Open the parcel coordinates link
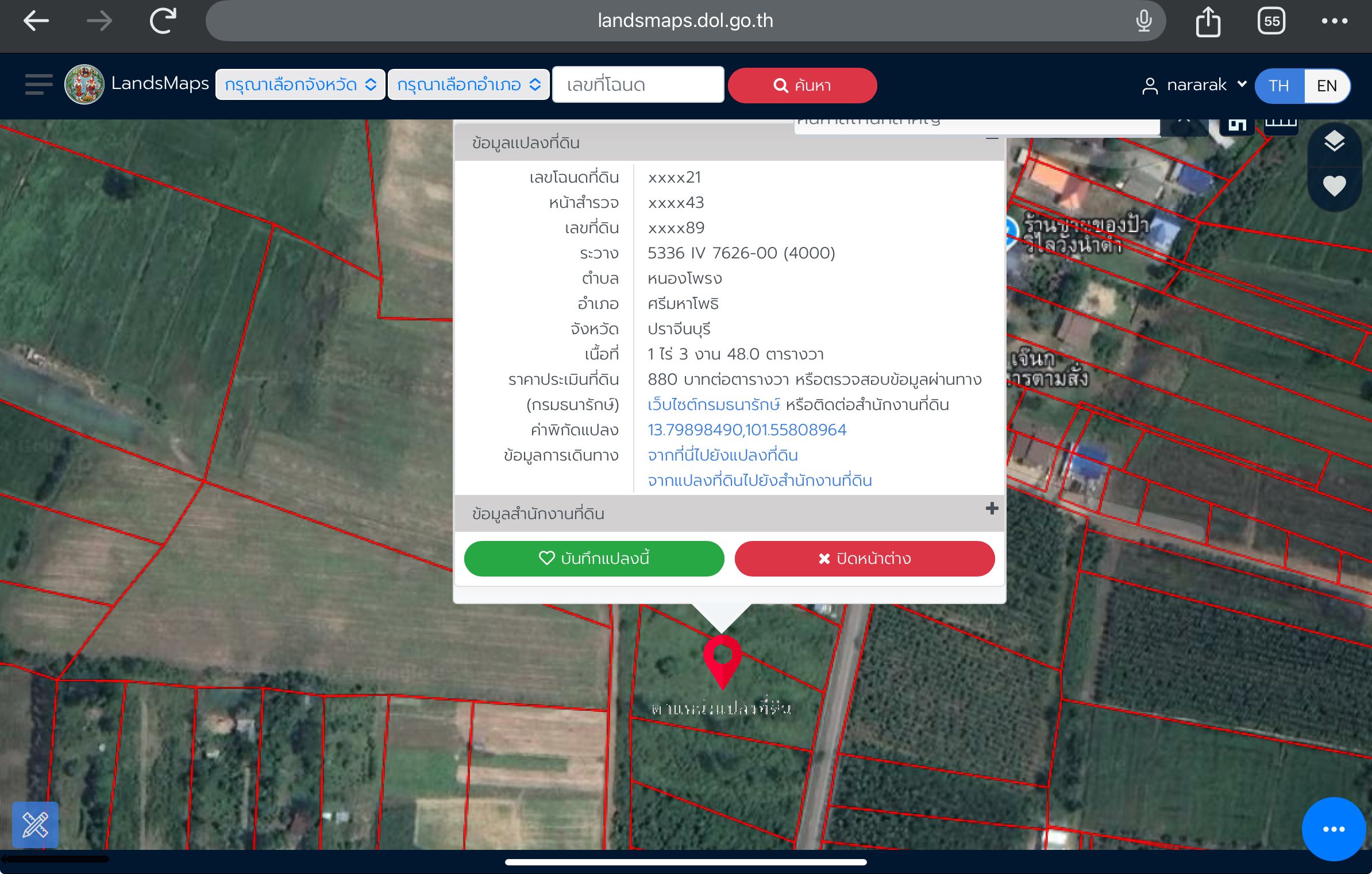Viewport: 1372px width, 874px height. (747, 430)
